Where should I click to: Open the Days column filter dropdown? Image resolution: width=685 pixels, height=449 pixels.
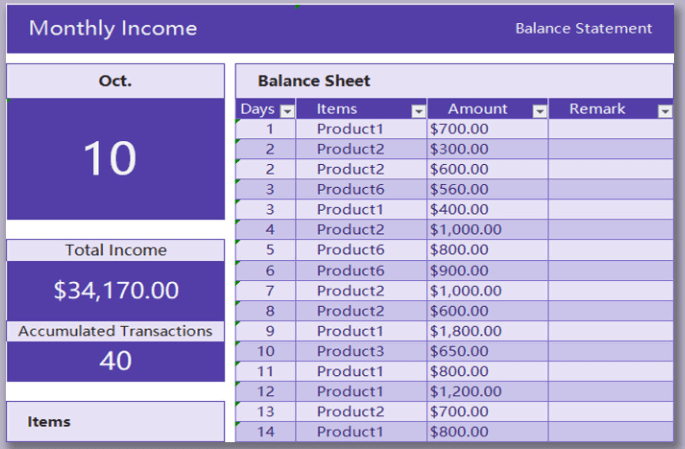click(x=287, y=111)
